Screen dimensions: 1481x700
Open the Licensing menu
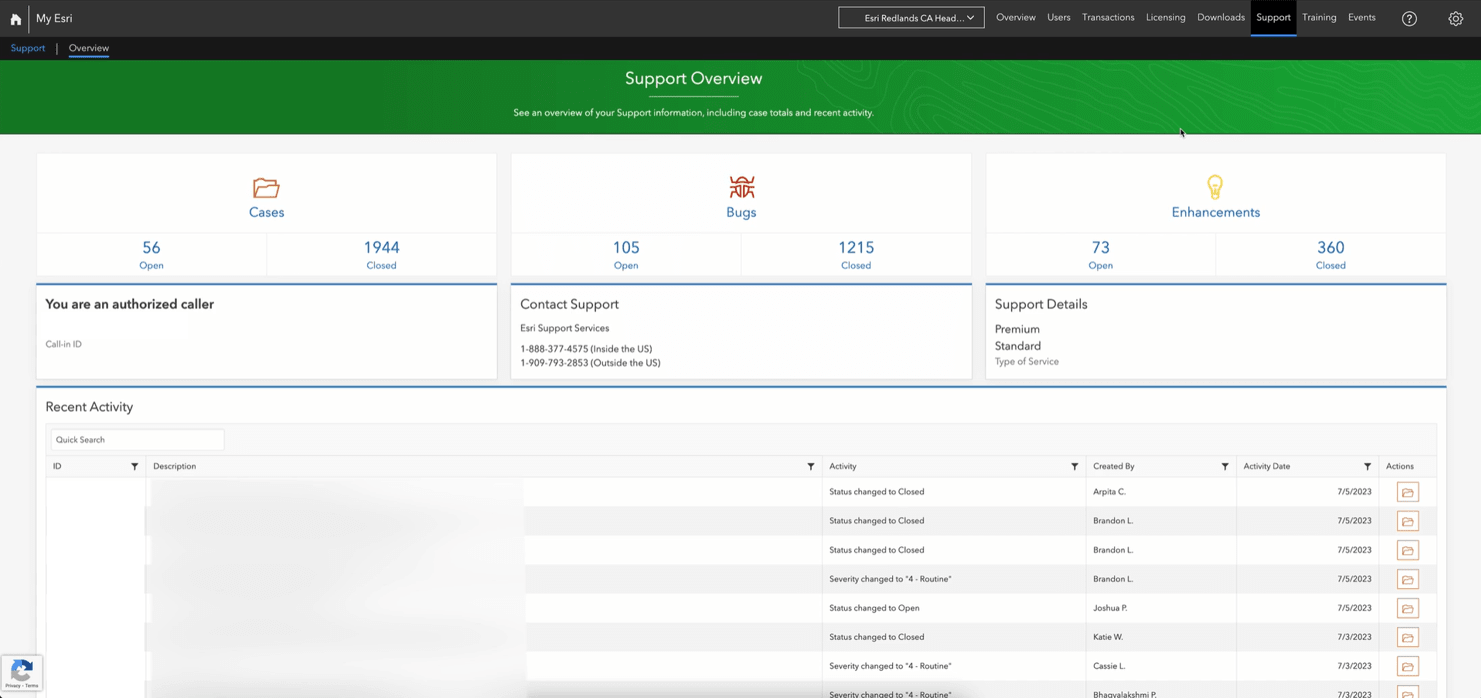1165,17
